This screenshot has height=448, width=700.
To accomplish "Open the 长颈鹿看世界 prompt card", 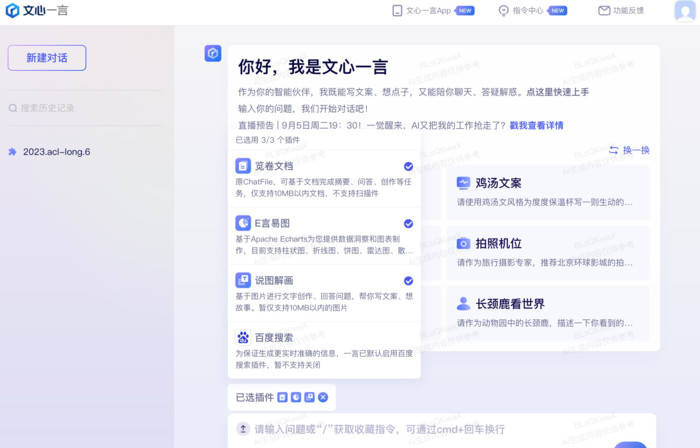I will 549,314.
